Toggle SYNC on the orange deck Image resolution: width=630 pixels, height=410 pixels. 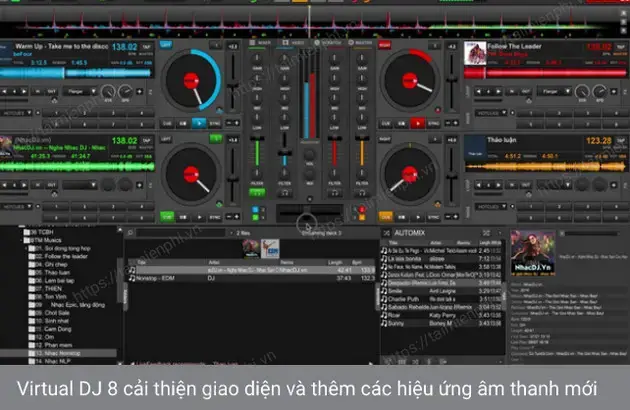(x=434, y=217)
